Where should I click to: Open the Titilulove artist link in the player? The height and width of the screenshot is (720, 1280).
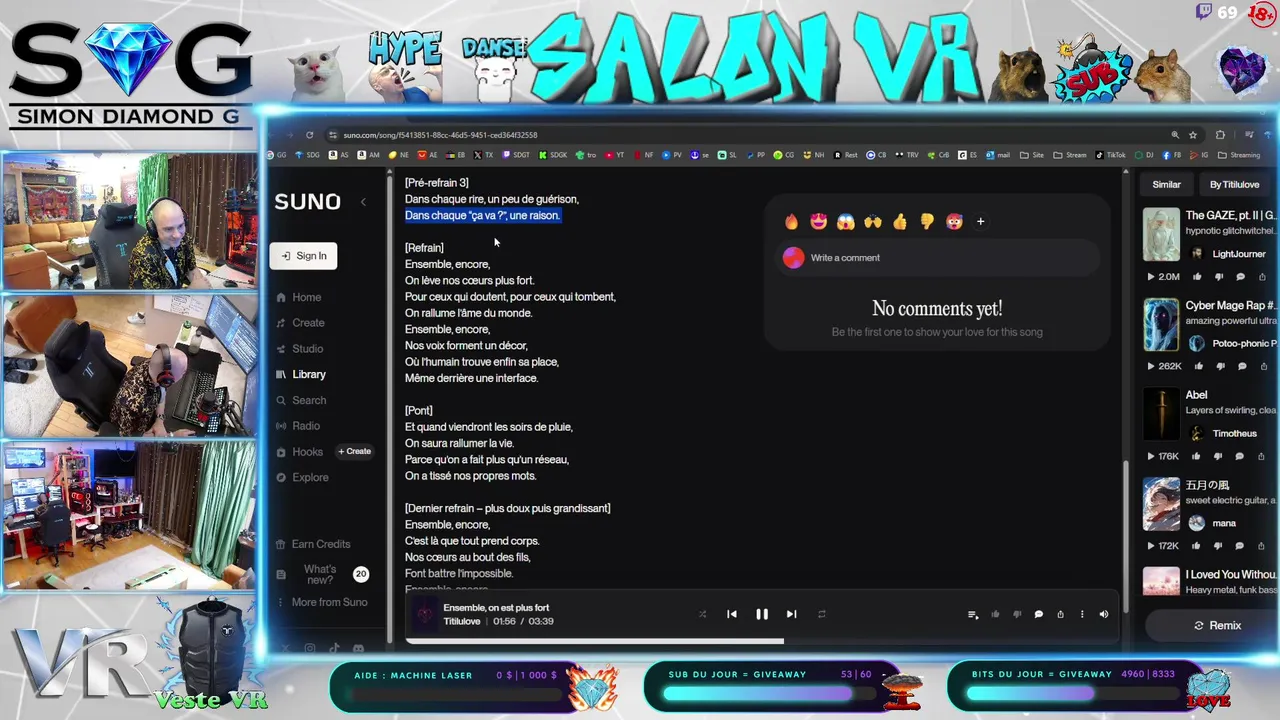462,621
